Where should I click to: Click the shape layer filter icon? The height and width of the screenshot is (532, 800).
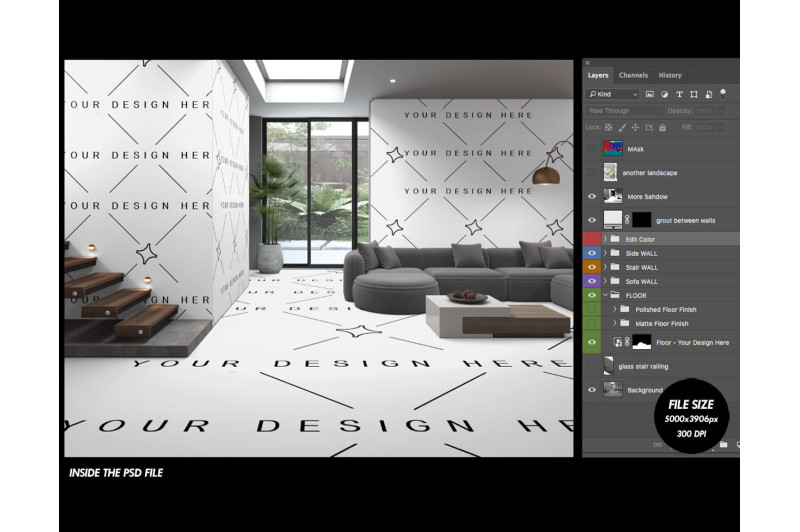click(x=693, y=94)
